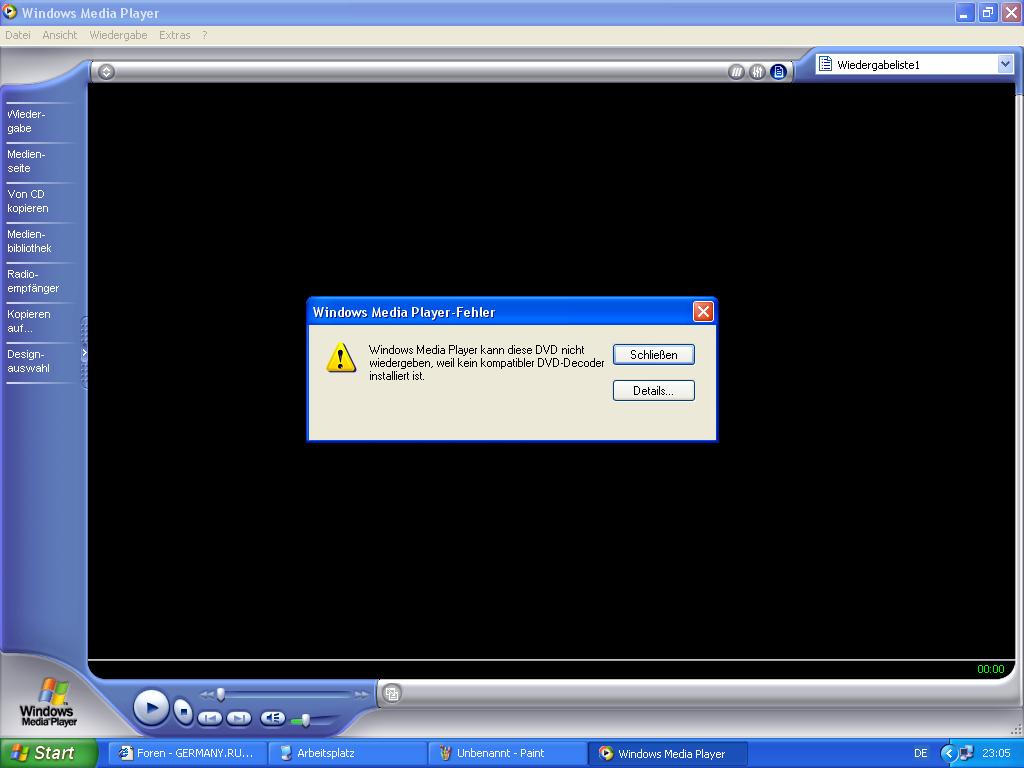
Task: Start playback with the Play button
Action: click(x=152, y=708)
